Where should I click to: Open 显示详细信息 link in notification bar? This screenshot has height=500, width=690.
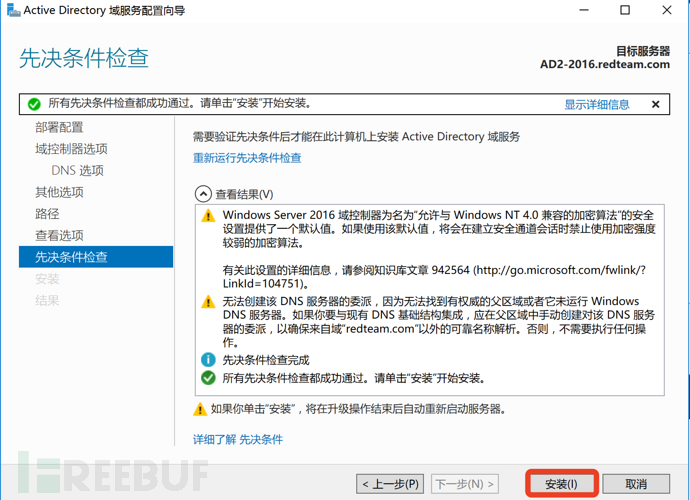tap(597, 104)
